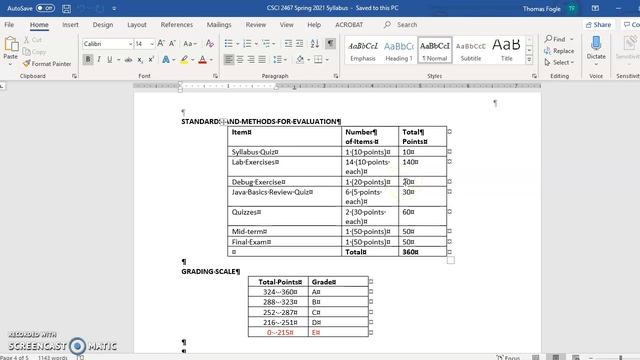Open the Change Case menu
This screenshot has width=640, height=360.
190,43
